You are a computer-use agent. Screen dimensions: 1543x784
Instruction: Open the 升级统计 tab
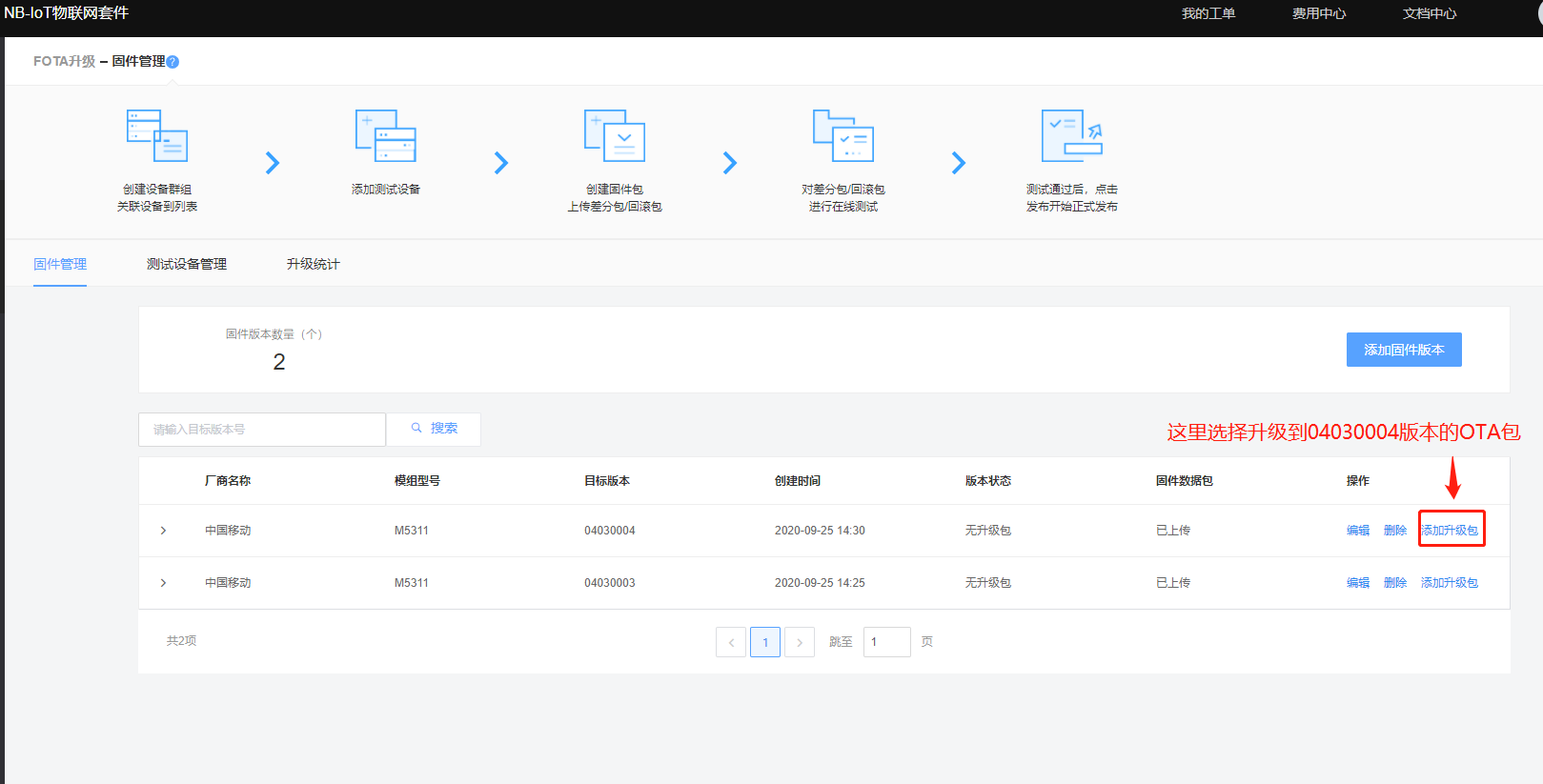(x=313, y=264)
